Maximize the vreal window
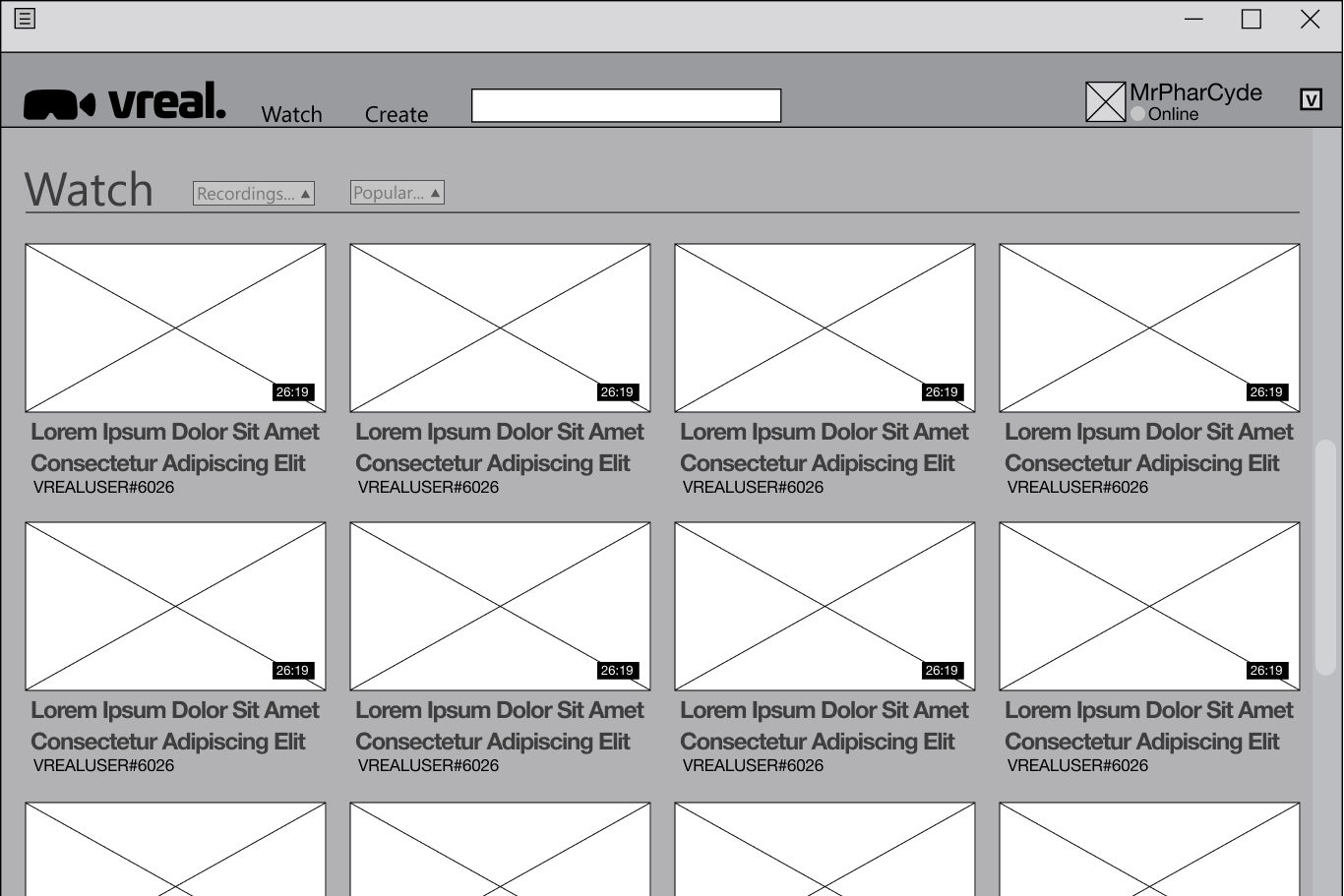 click(x=1252, y=19)
